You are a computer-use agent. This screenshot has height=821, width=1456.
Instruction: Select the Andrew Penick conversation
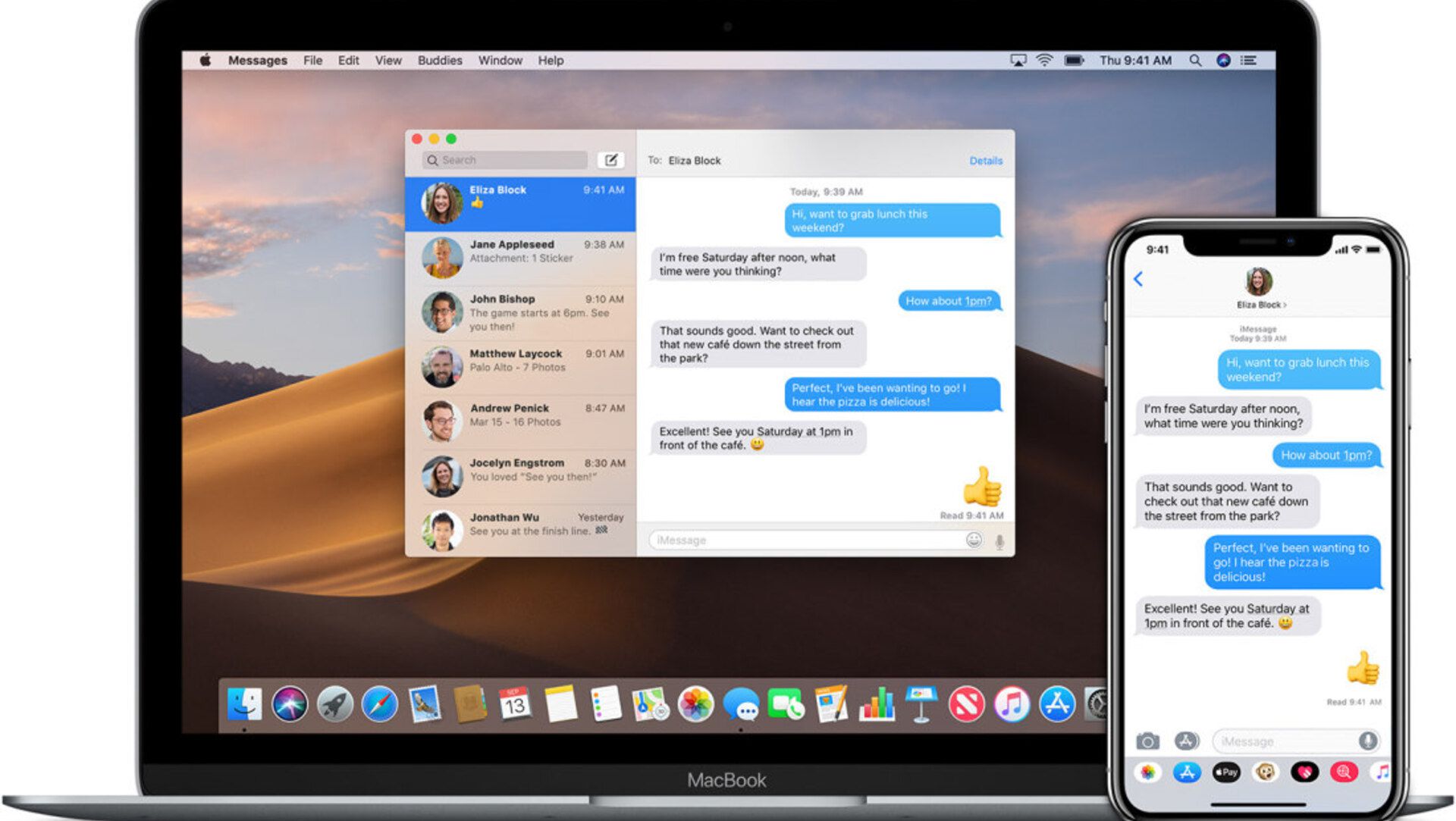(520, 422)
